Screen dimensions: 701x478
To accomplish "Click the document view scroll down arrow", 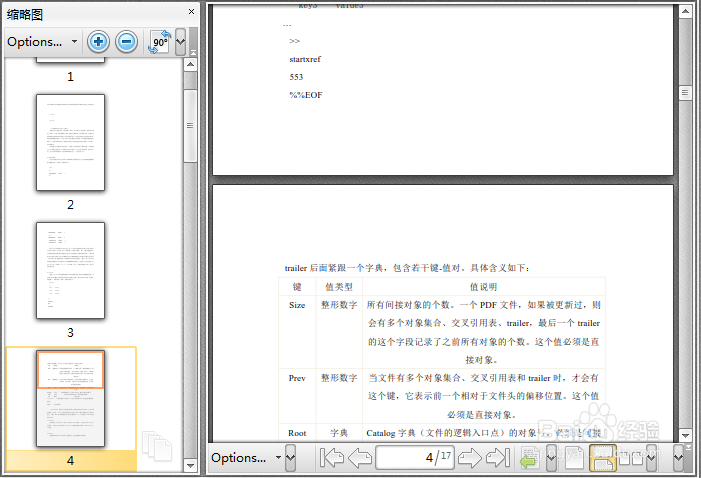I will point(685,435).
